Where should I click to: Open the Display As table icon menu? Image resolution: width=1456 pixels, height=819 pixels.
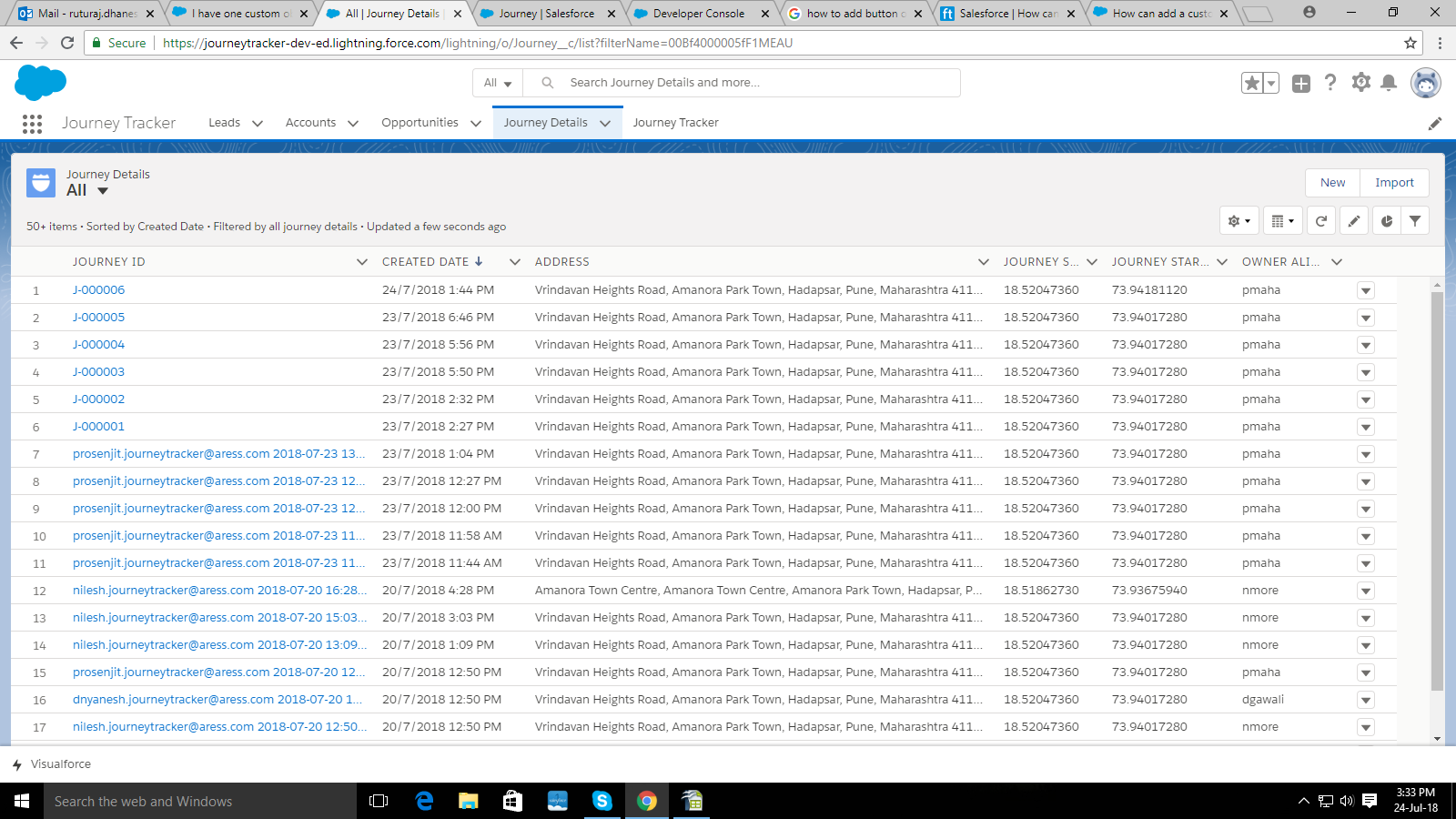pyautogui.click(x=1283, y=221)
